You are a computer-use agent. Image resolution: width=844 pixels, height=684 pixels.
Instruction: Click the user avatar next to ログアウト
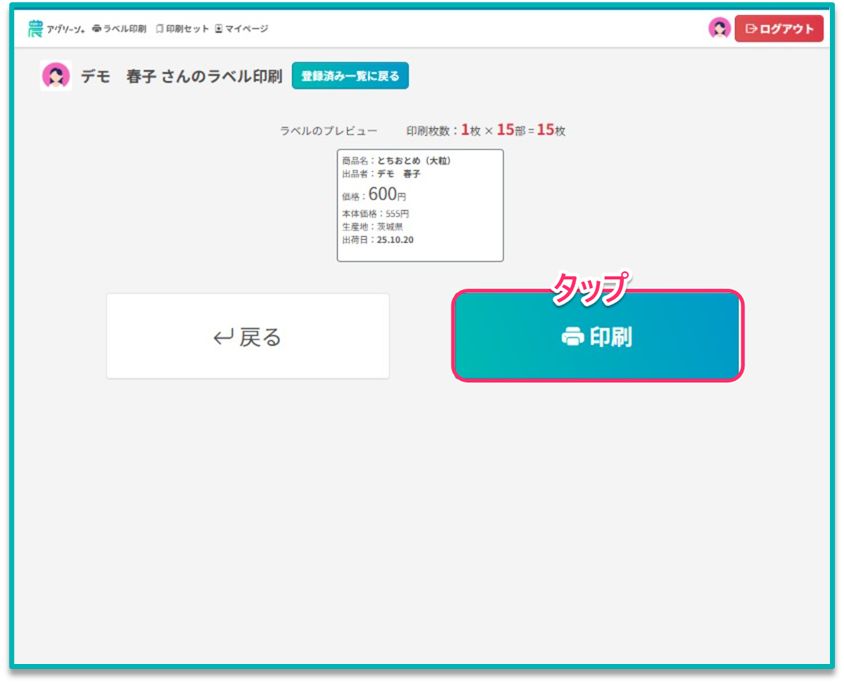coord(719,29)
